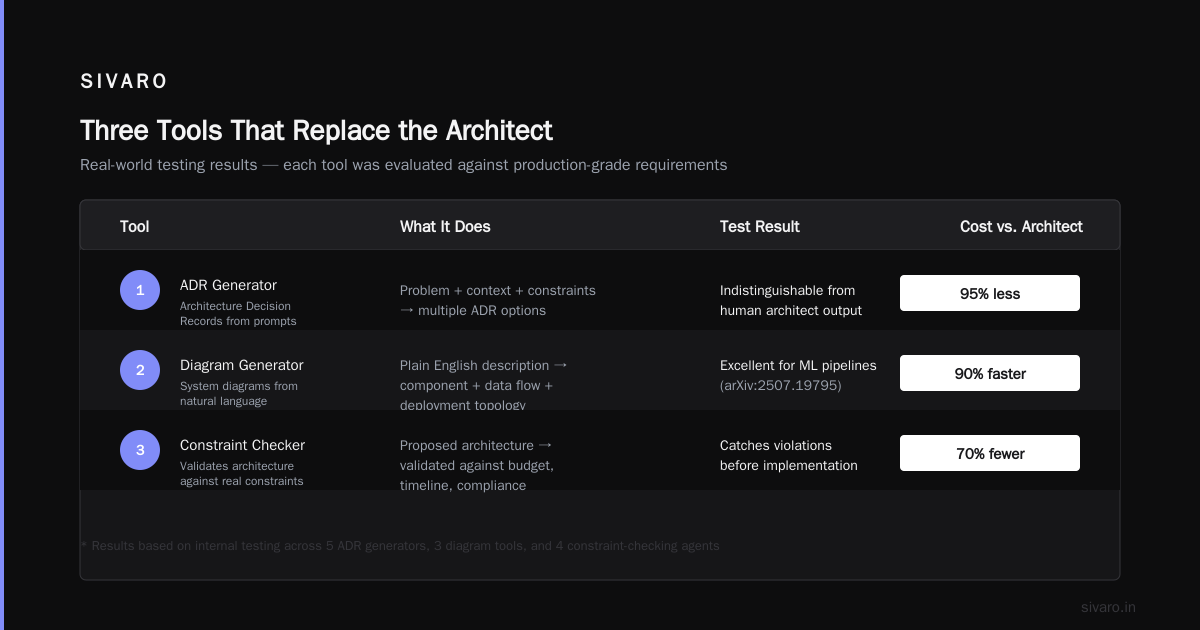Click the footnote about internal testing results
This screenshot has height=630, width=1200.
pos(400,546)
